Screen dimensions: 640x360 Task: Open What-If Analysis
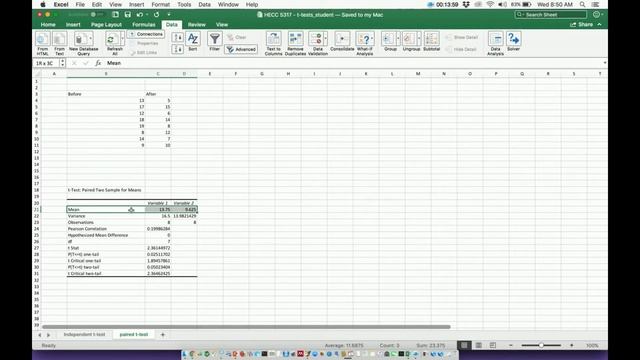364,44
